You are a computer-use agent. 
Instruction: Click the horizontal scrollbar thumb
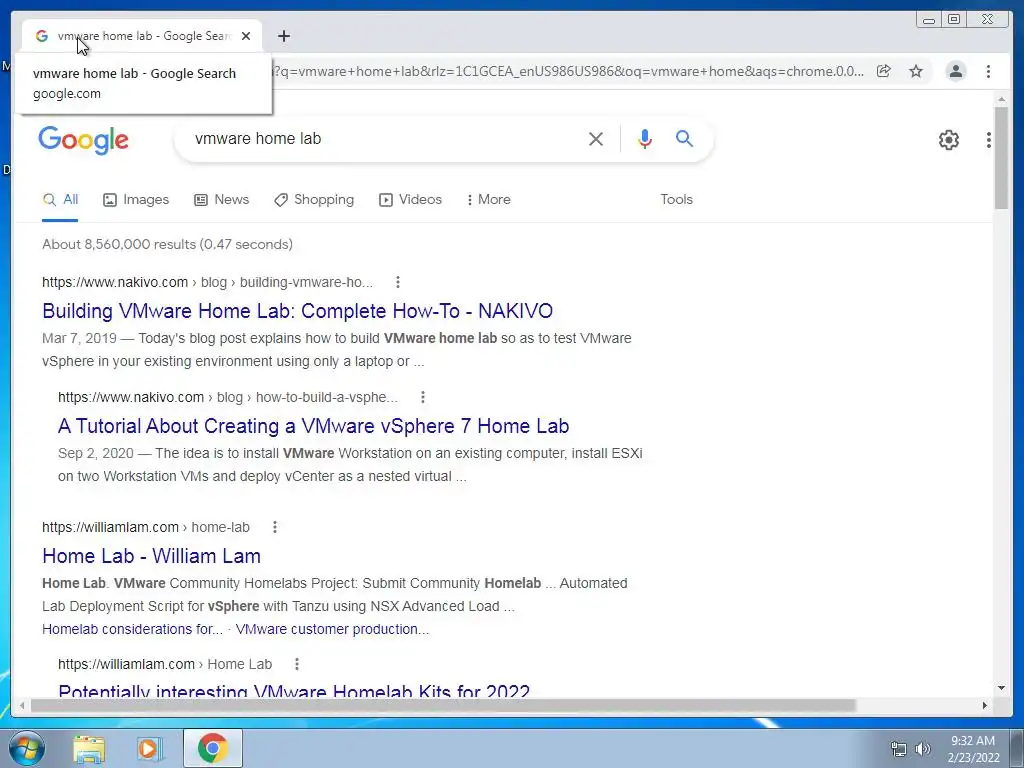pos(443,705)
